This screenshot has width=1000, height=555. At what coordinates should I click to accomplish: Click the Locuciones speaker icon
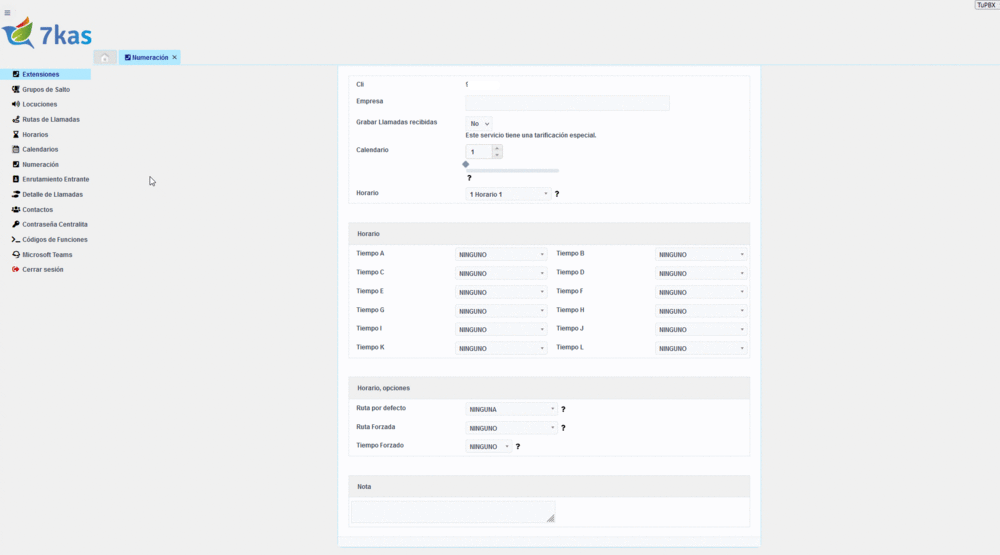click(16, 104)
